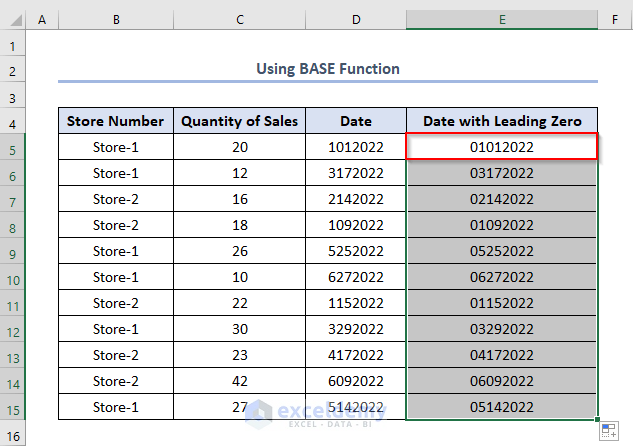Select row 5 header
The image size is (633, 446).
13,148
